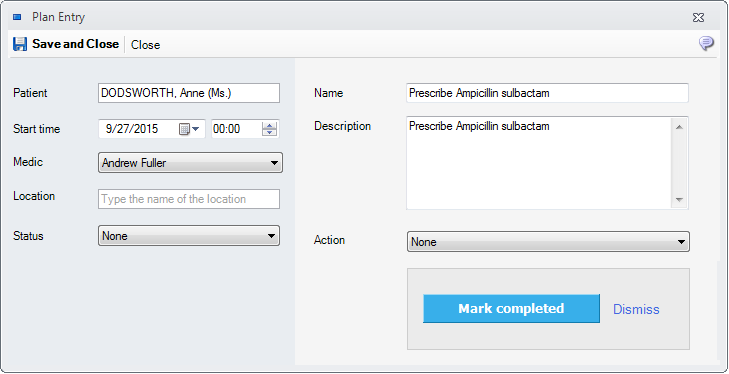Focus the Location text field

click(x=189, y=199)
